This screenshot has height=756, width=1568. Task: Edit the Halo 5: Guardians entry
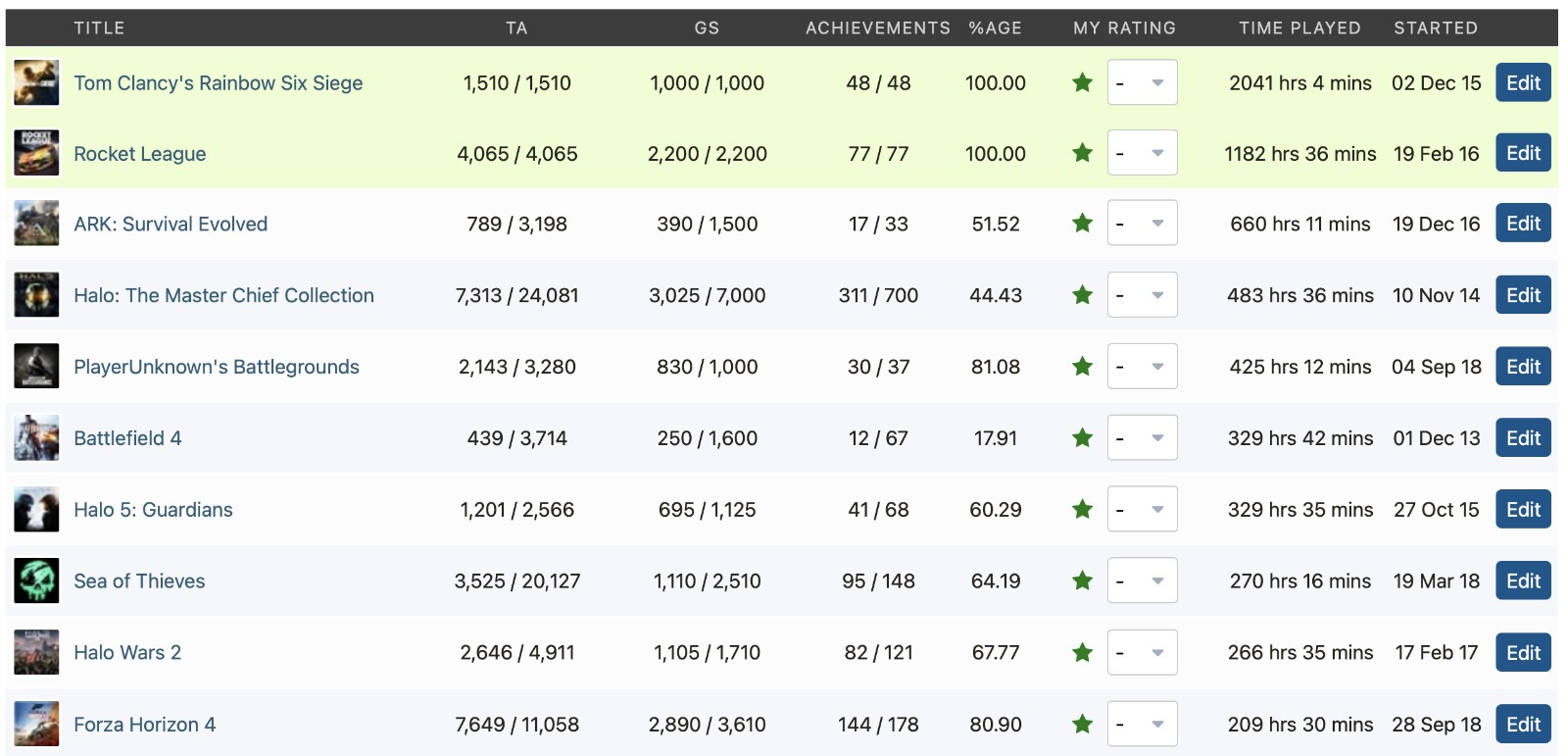pos(1523,510)
